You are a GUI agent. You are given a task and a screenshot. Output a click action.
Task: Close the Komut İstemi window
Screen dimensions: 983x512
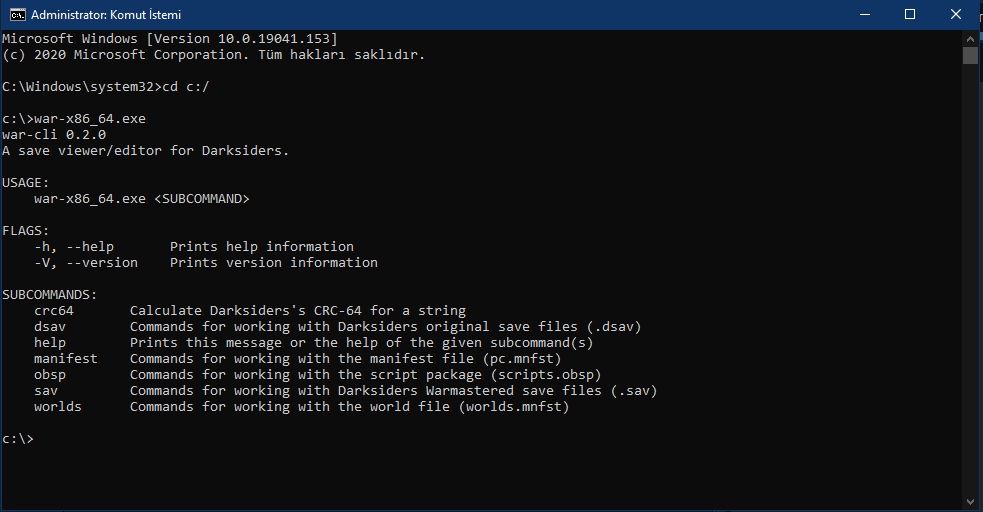(x=956, y=15)
